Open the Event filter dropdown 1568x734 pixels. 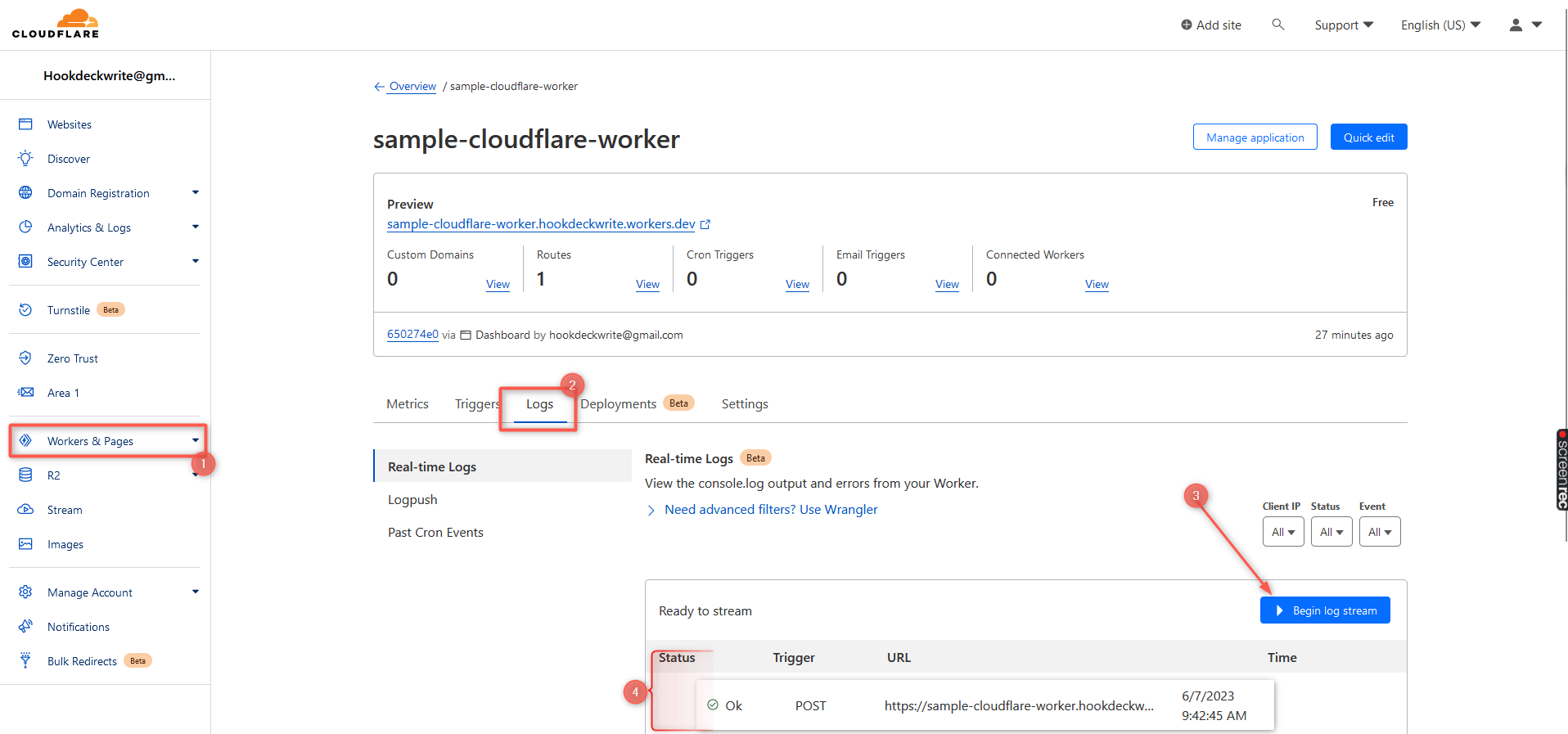point(1380,532)
